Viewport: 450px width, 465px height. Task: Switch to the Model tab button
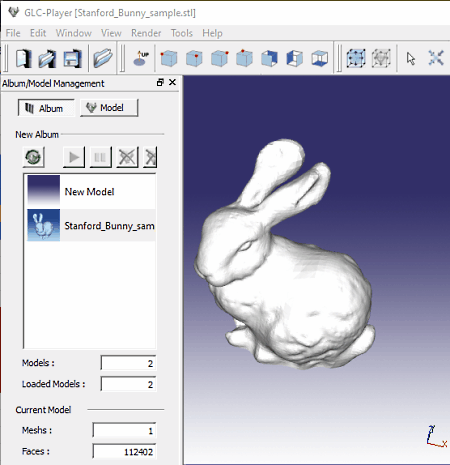pos(109,108)
